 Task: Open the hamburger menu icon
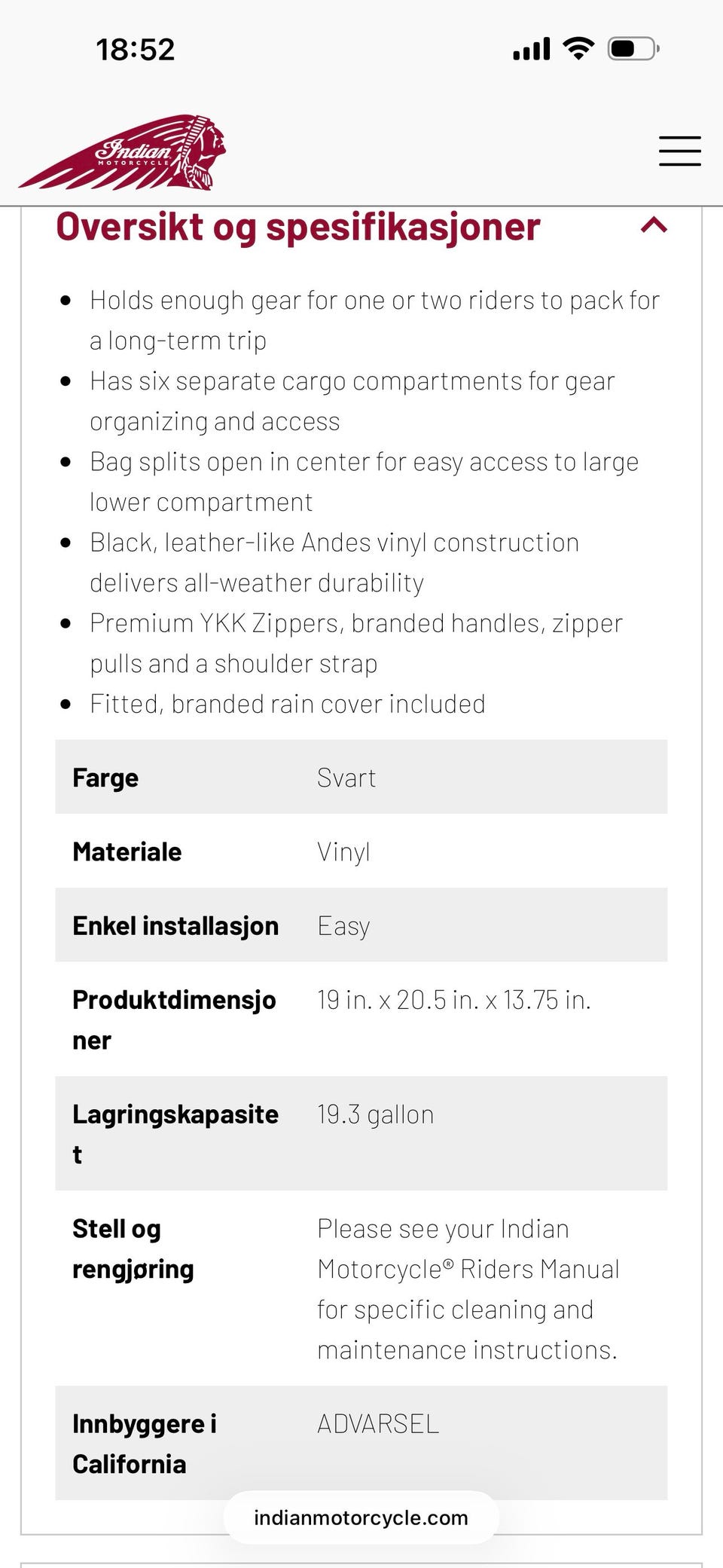(679, 151)
